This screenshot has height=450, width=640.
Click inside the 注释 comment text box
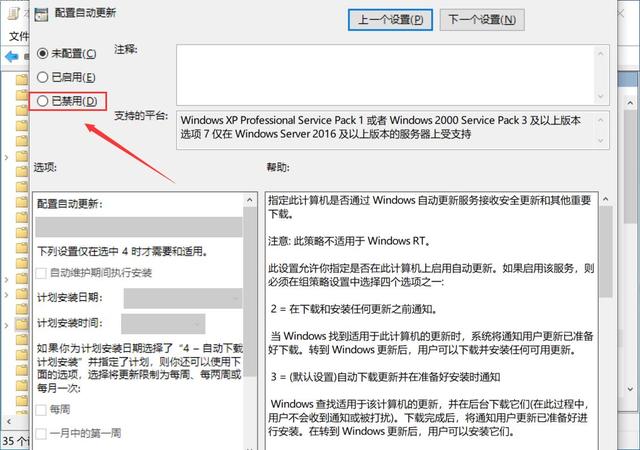(x=385, y=75)
